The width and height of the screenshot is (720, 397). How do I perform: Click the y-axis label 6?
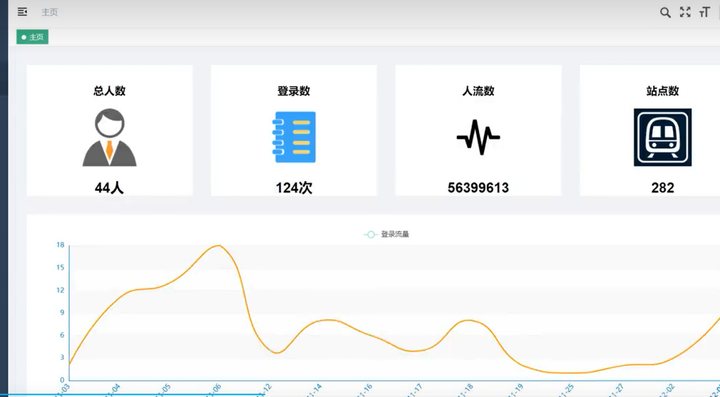click(62, 335)
